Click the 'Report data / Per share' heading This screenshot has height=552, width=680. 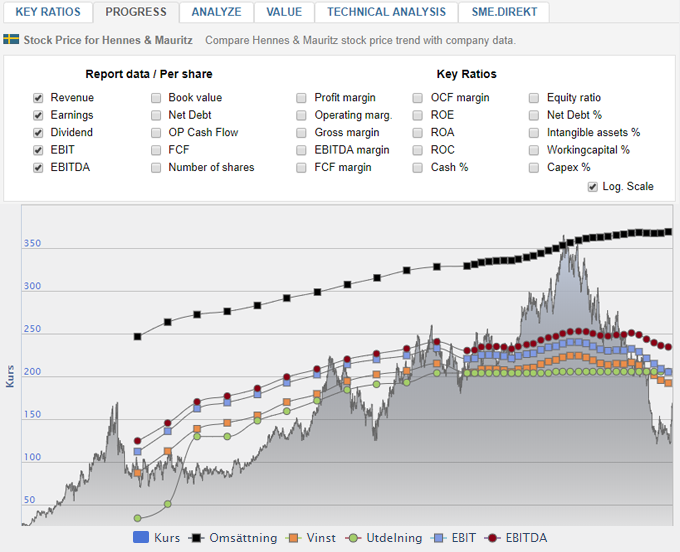149,74
